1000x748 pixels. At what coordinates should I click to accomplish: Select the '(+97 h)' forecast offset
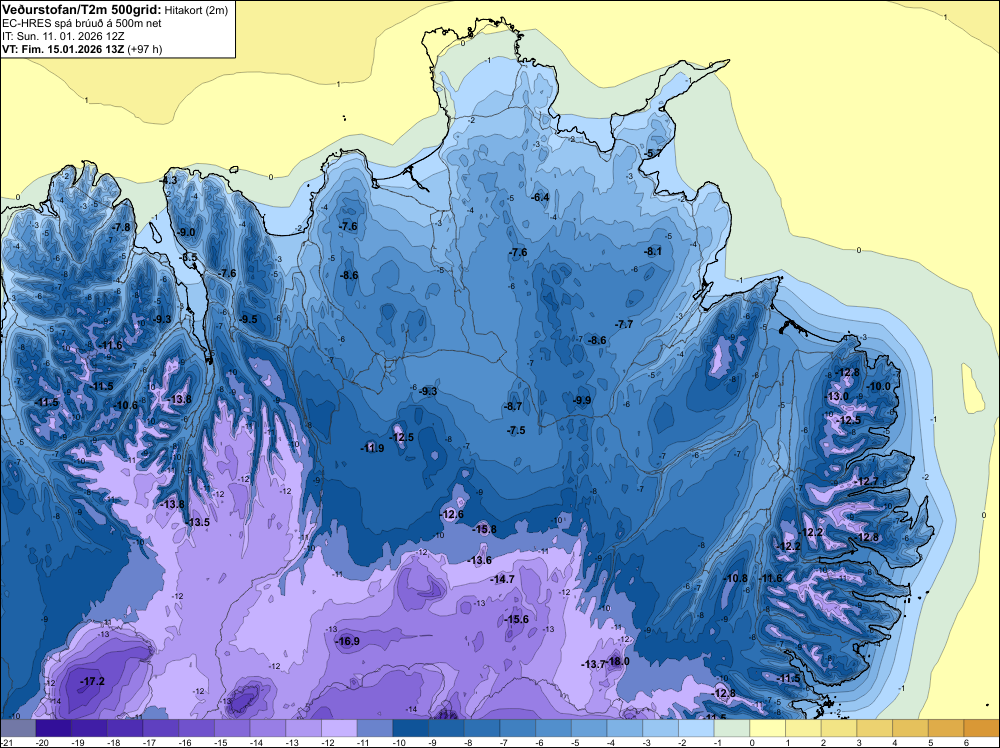tap(145, 49)
